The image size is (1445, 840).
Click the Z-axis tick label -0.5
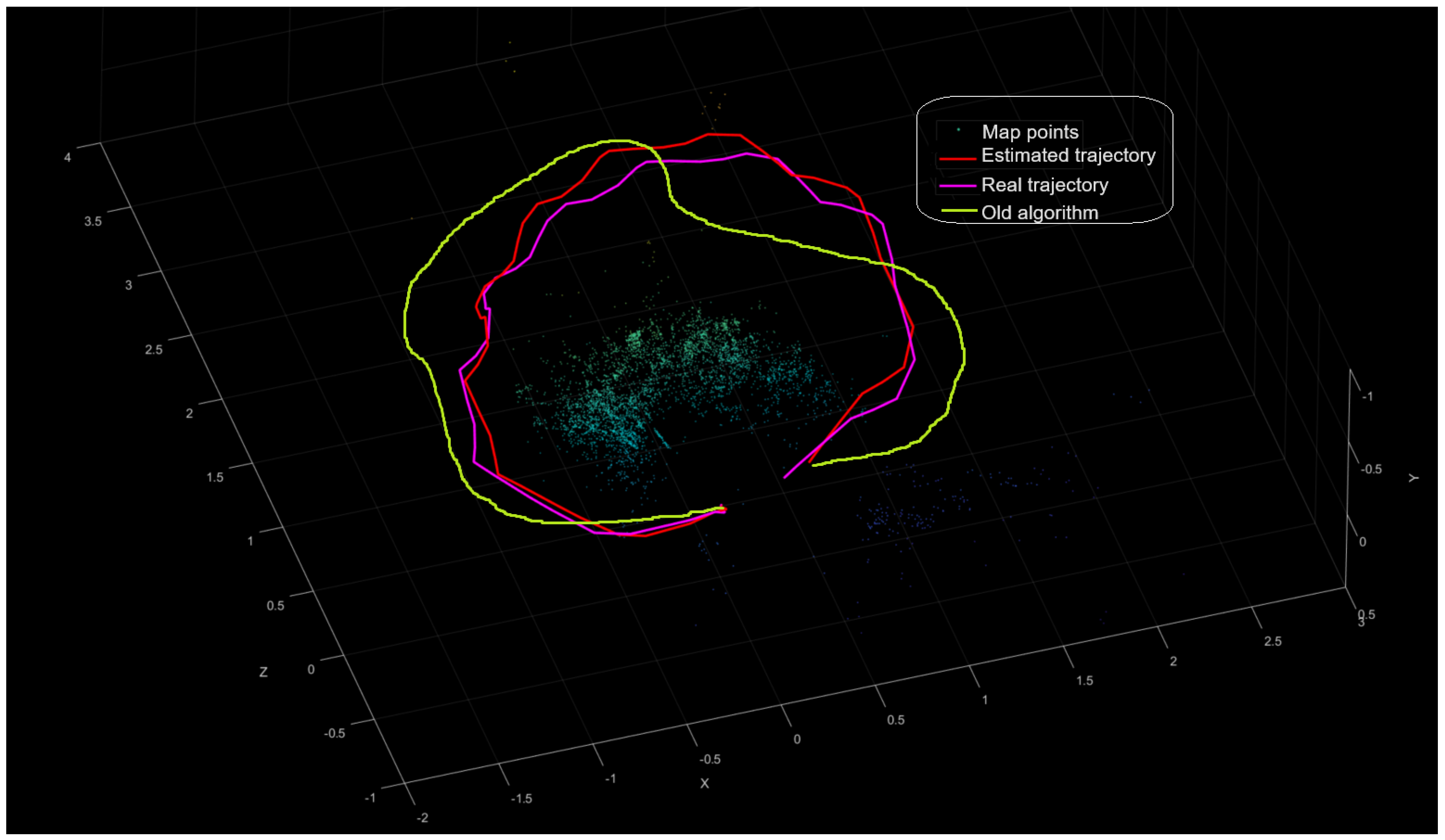pyautogui.click(x=334, y=733)
